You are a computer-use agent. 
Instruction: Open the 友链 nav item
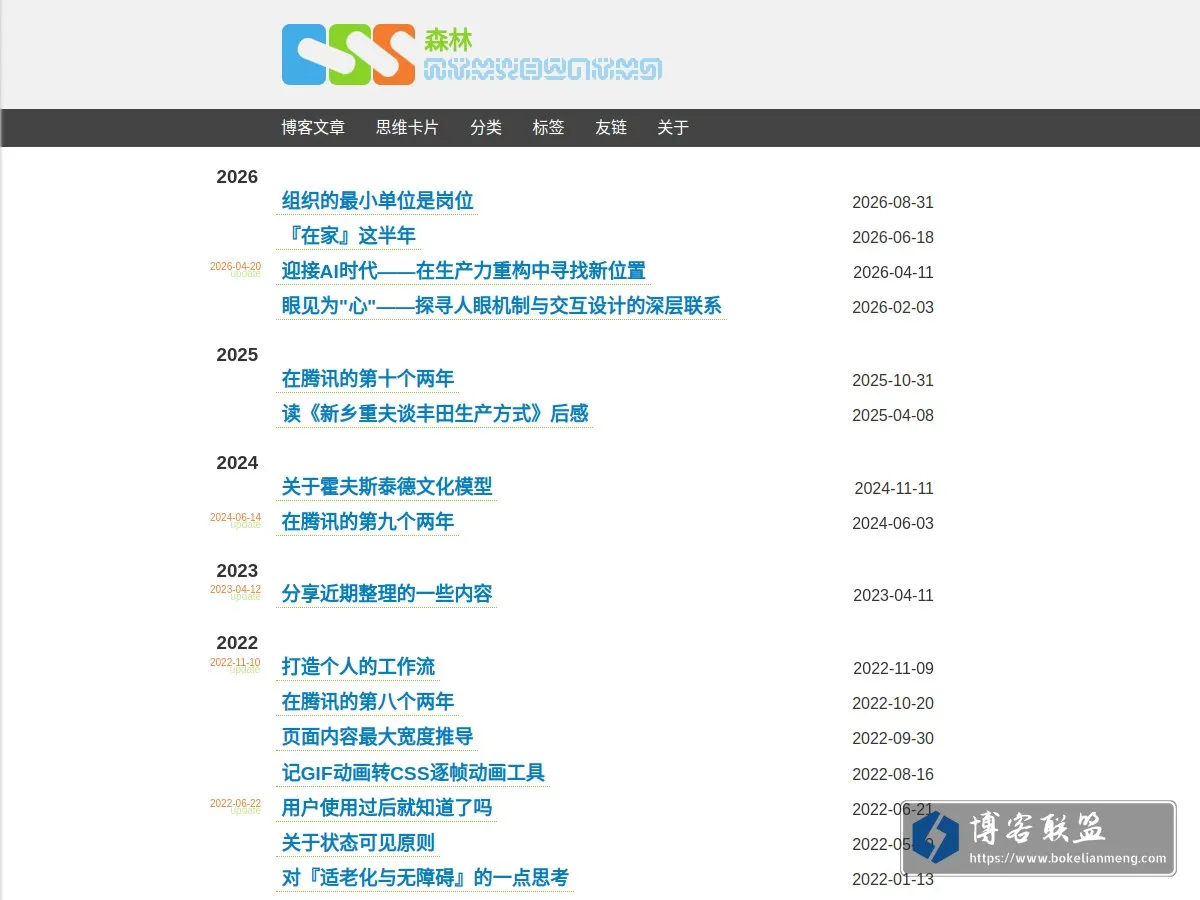point(611,128)
